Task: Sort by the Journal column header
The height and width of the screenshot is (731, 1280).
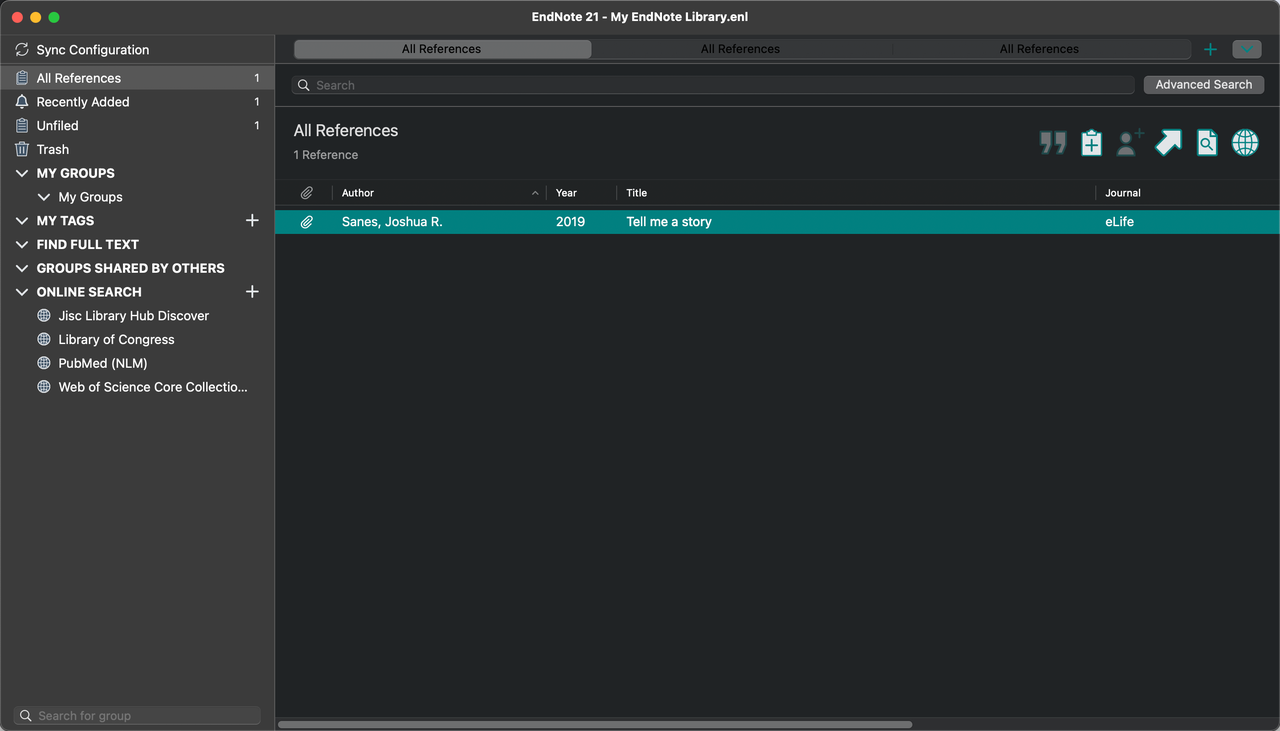Action: click(1187, 193)
